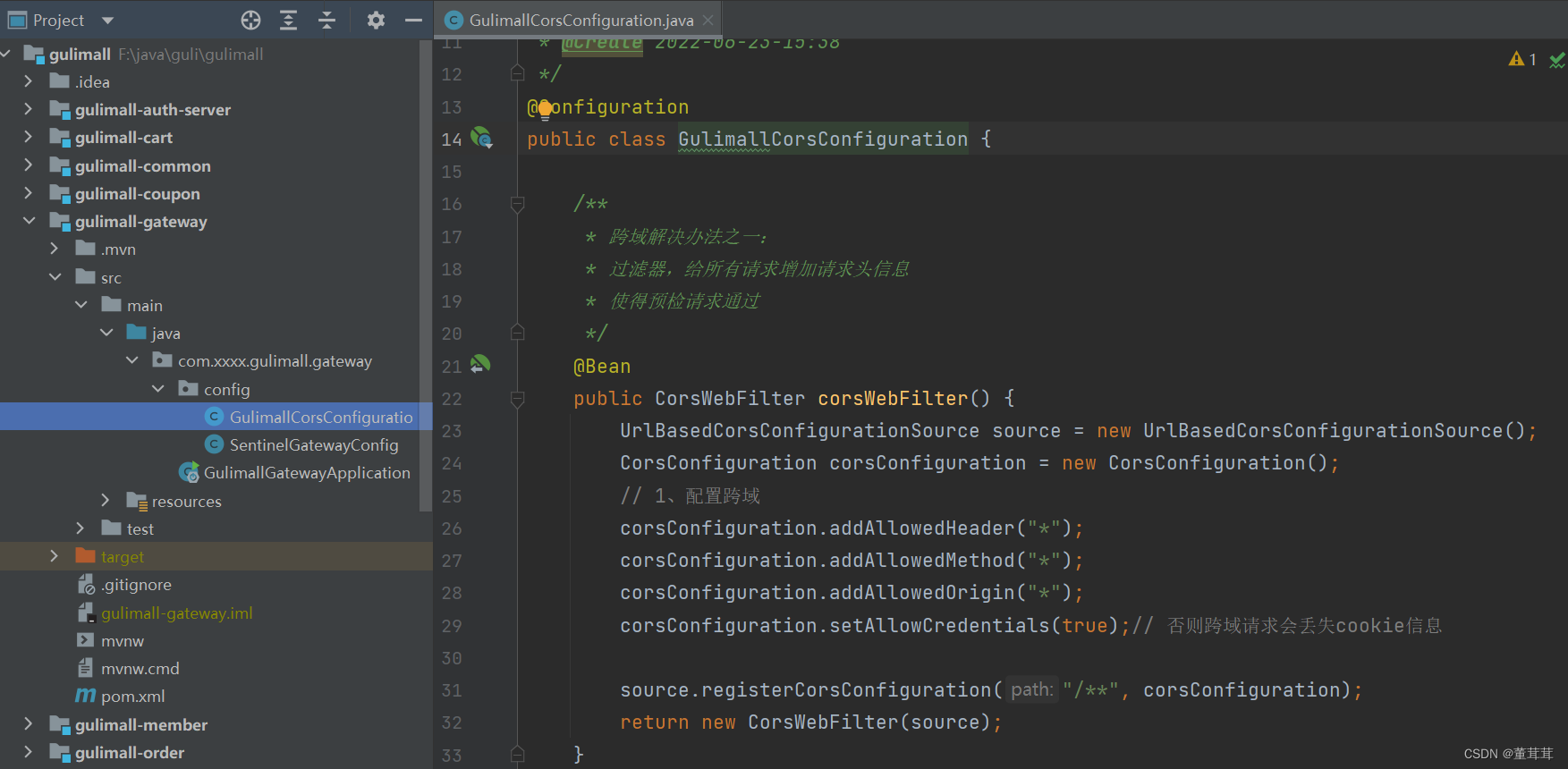Viewport: 1568px width, 769px height.
Task: Select SentinelGatewayConfig class in tree
Action: (x=314, y=444)
